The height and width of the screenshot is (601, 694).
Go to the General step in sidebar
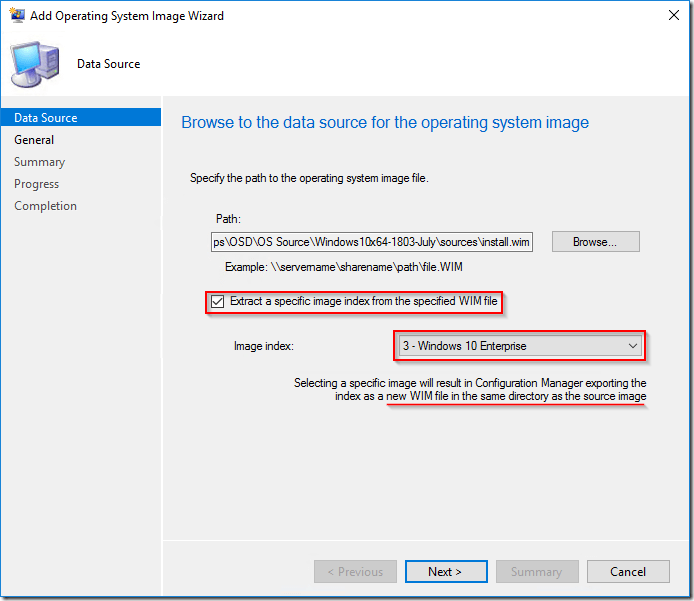pyautogui.click(x=34, y=140)
